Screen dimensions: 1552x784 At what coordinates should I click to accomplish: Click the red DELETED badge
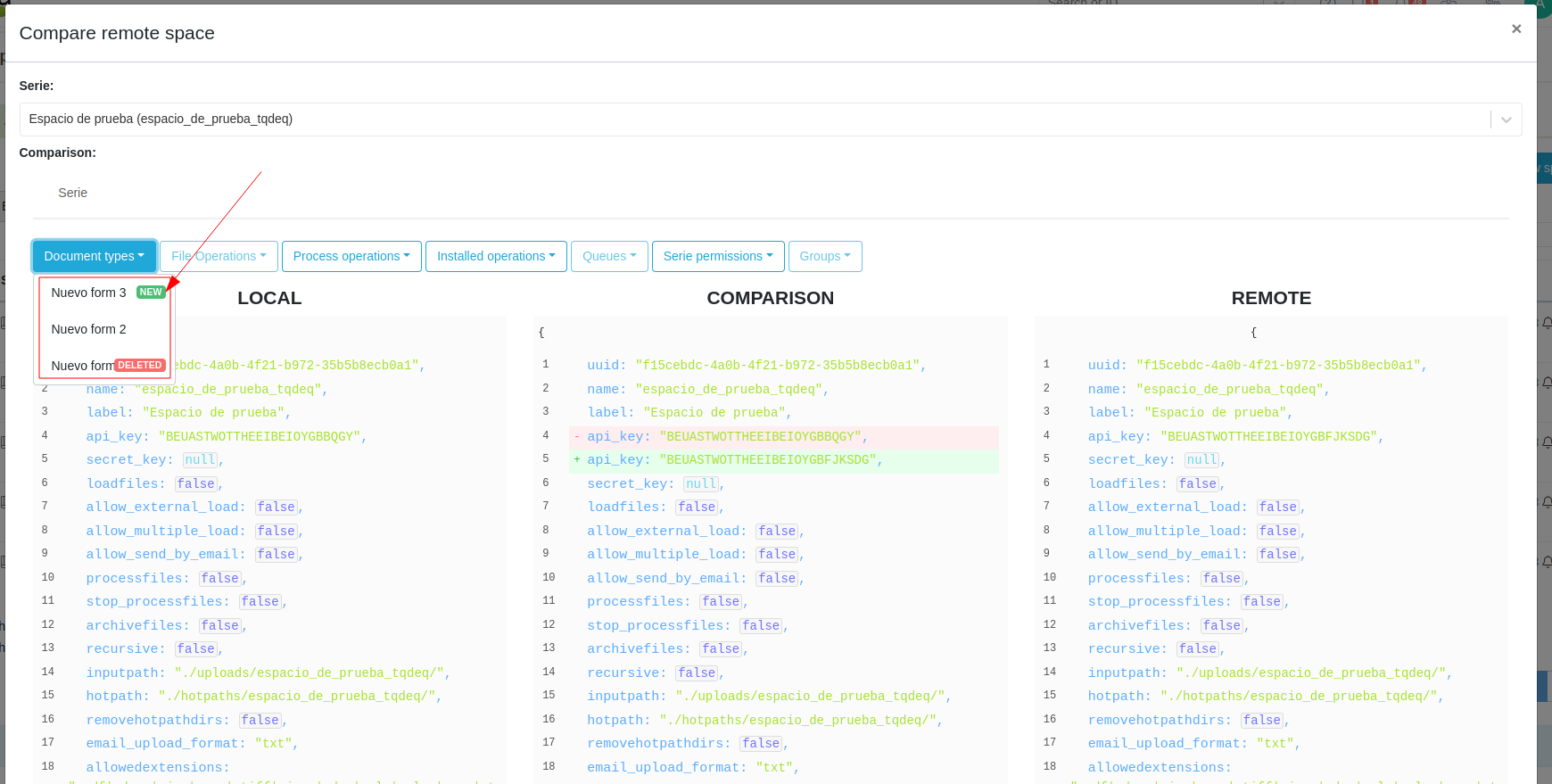point(140,366)
